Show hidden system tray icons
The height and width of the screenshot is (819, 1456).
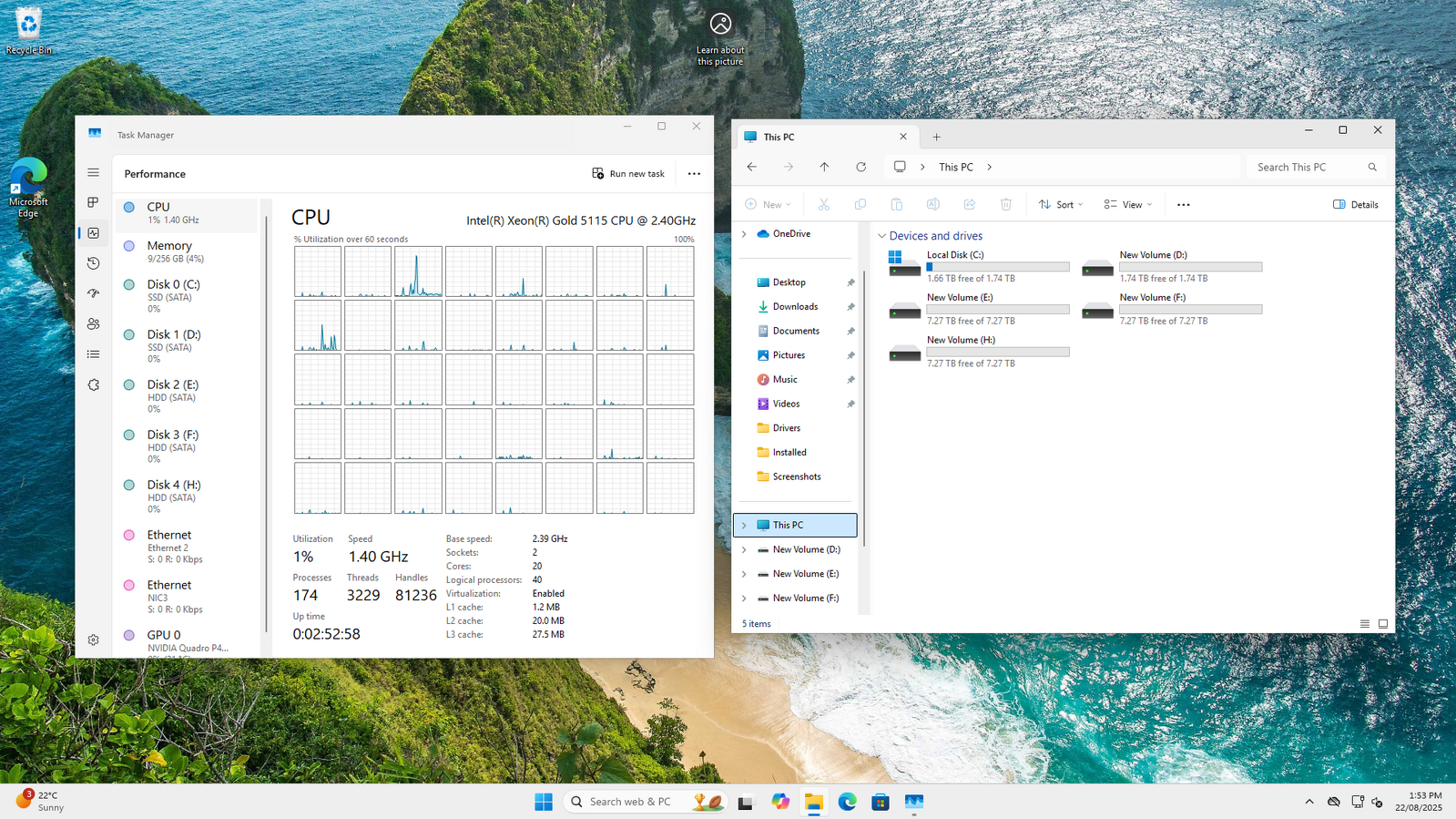1309,802
